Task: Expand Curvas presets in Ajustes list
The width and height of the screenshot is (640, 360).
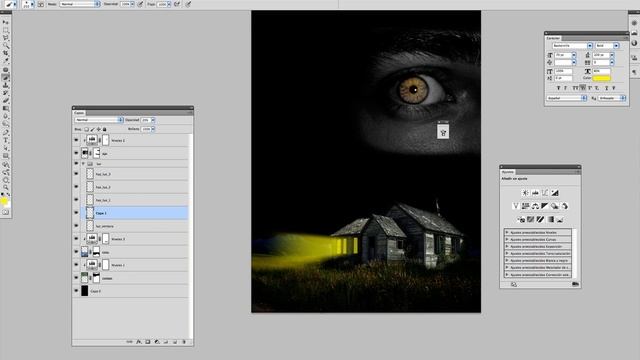Action: 507,239
